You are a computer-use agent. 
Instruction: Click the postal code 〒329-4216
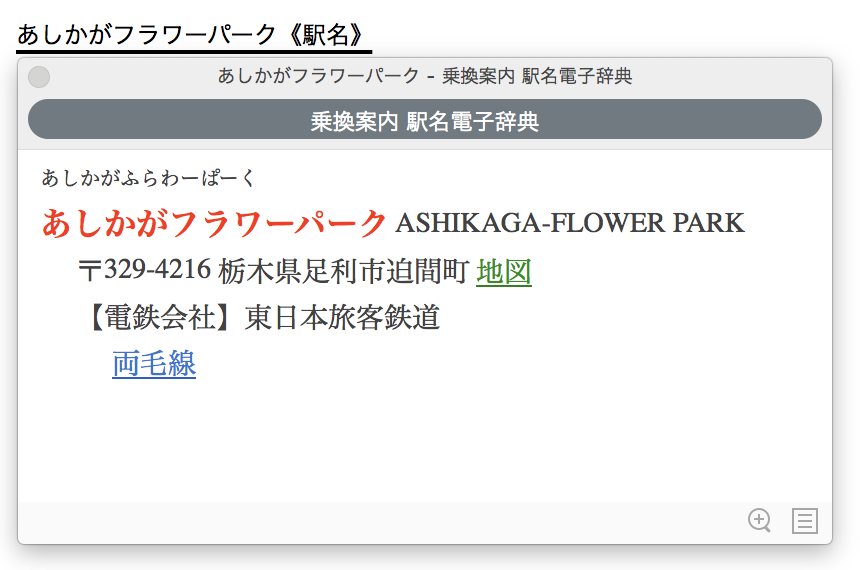145,270
